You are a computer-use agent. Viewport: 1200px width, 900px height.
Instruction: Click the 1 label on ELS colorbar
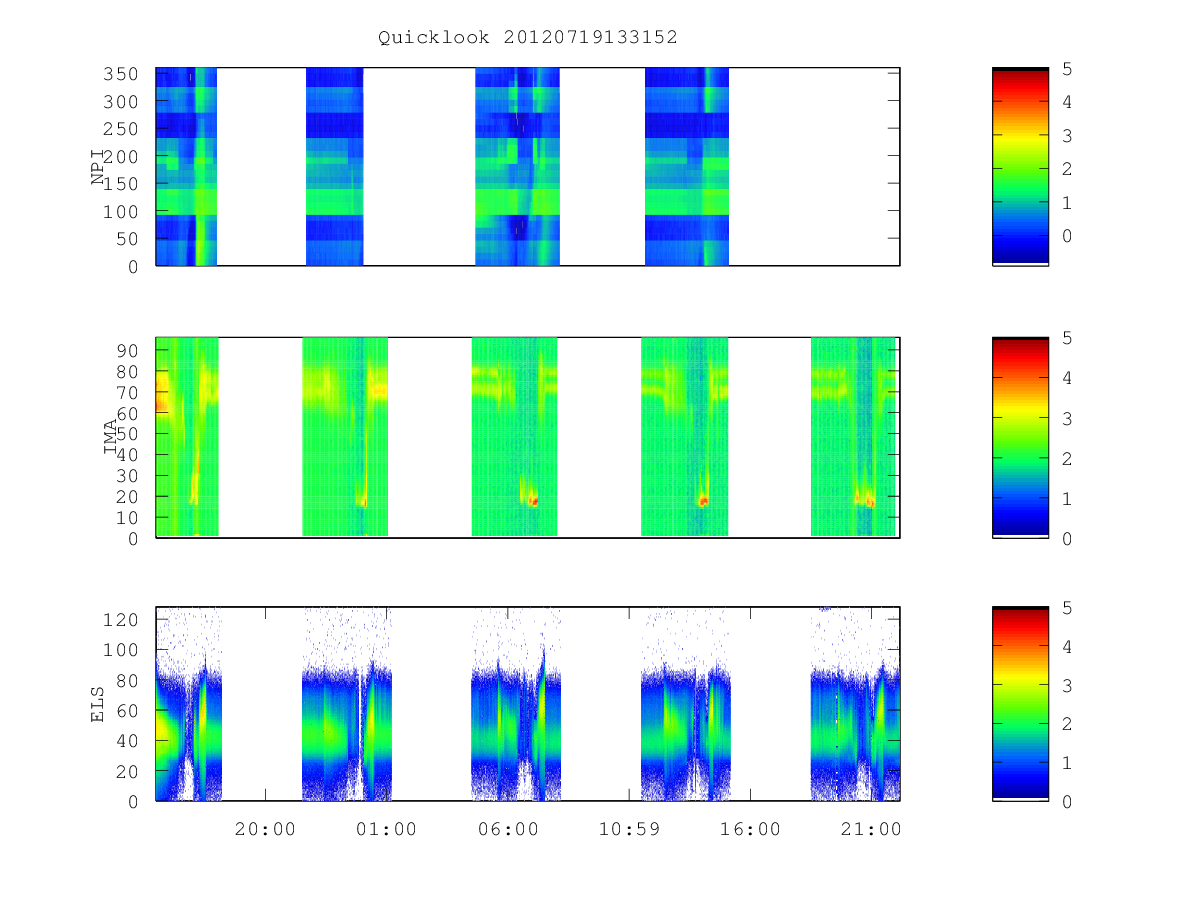[x=1066, y=763]
